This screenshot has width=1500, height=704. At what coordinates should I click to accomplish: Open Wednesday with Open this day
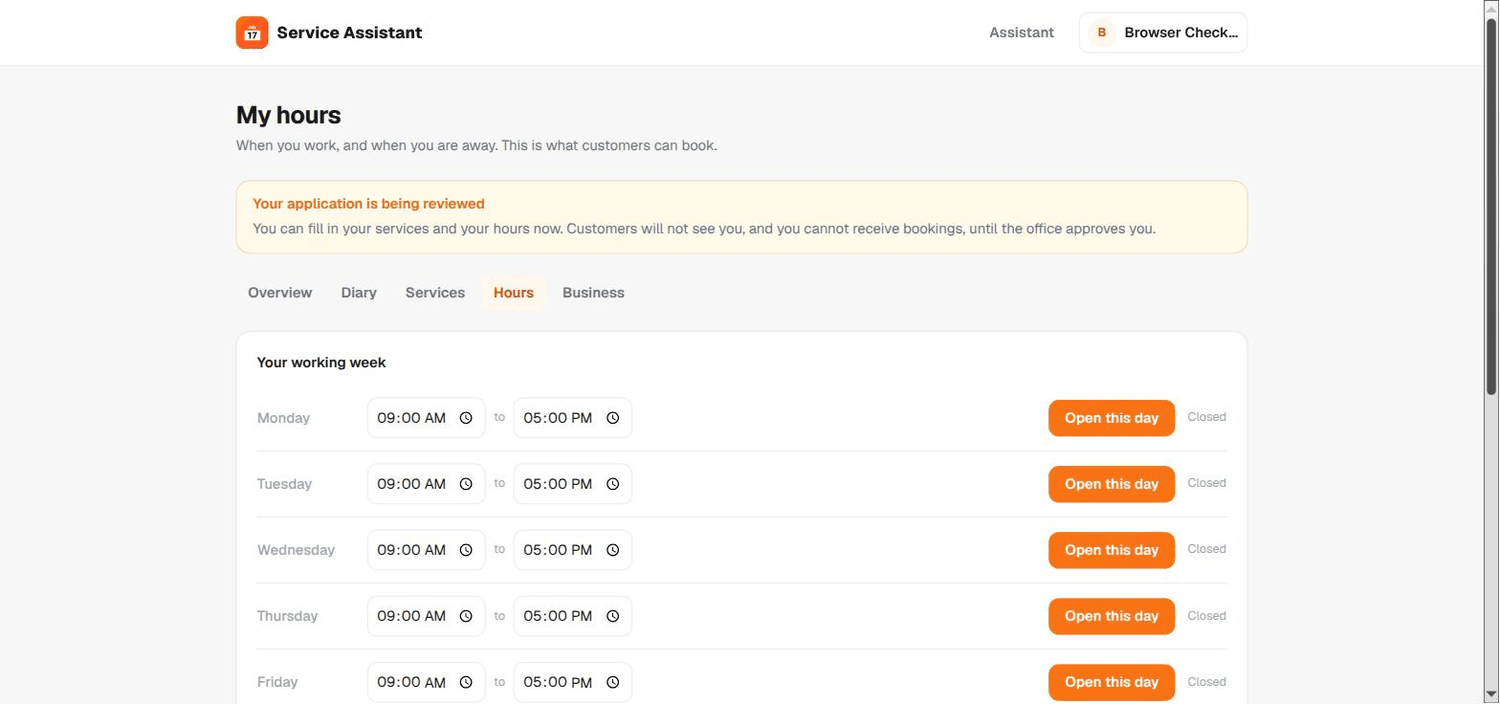(x=1111, y=550)
